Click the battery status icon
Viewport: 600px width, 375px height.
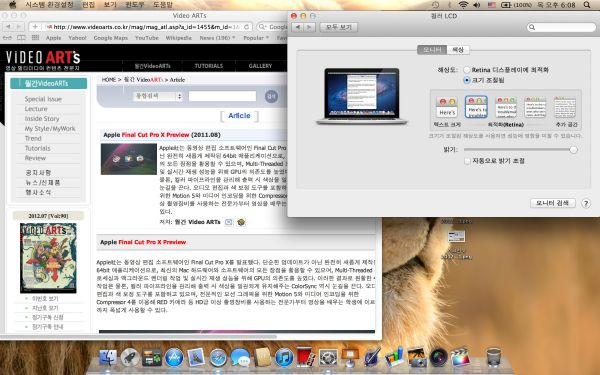505,5
